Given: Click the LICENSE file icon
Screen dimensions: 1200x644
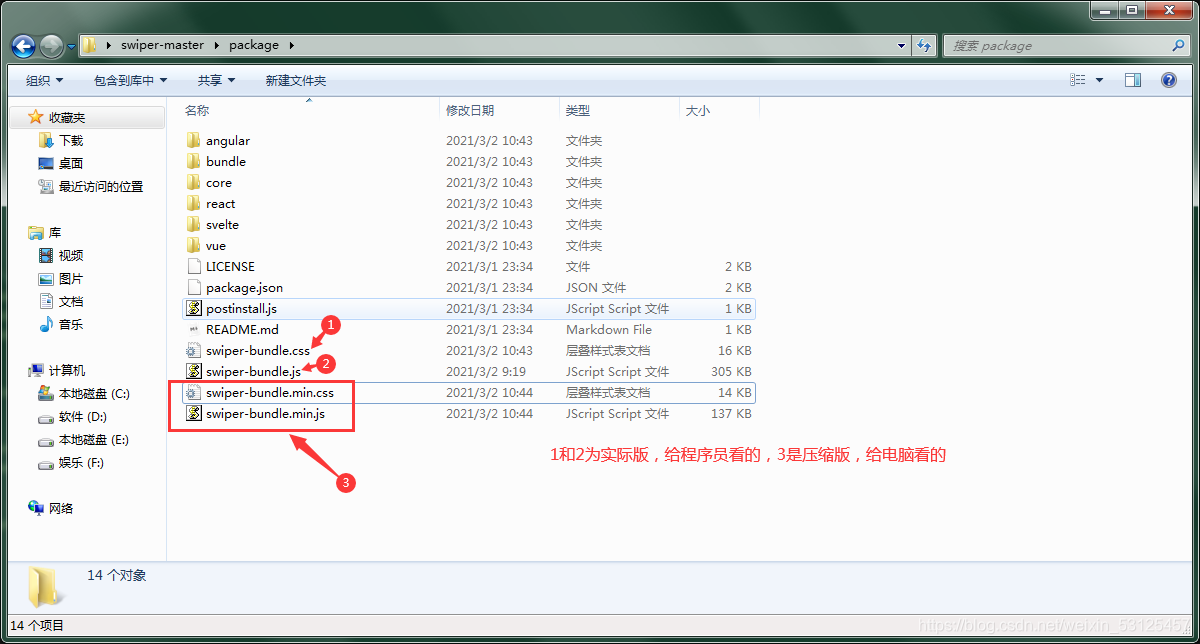Looking at the screenshot, I should [194, 267].
